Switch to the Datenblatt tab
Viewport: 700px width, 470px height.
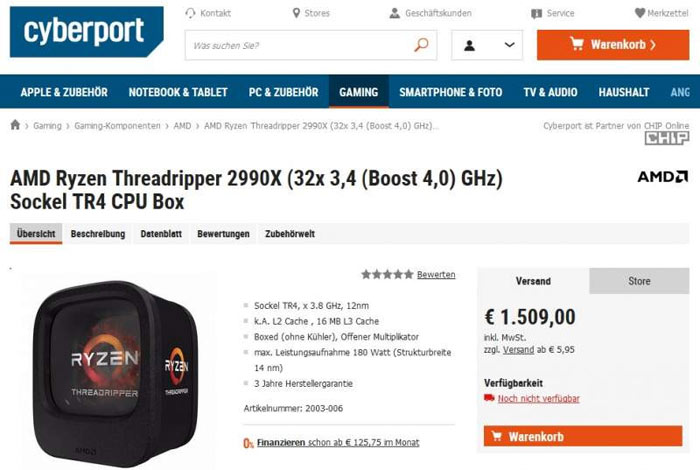point(161,233)
